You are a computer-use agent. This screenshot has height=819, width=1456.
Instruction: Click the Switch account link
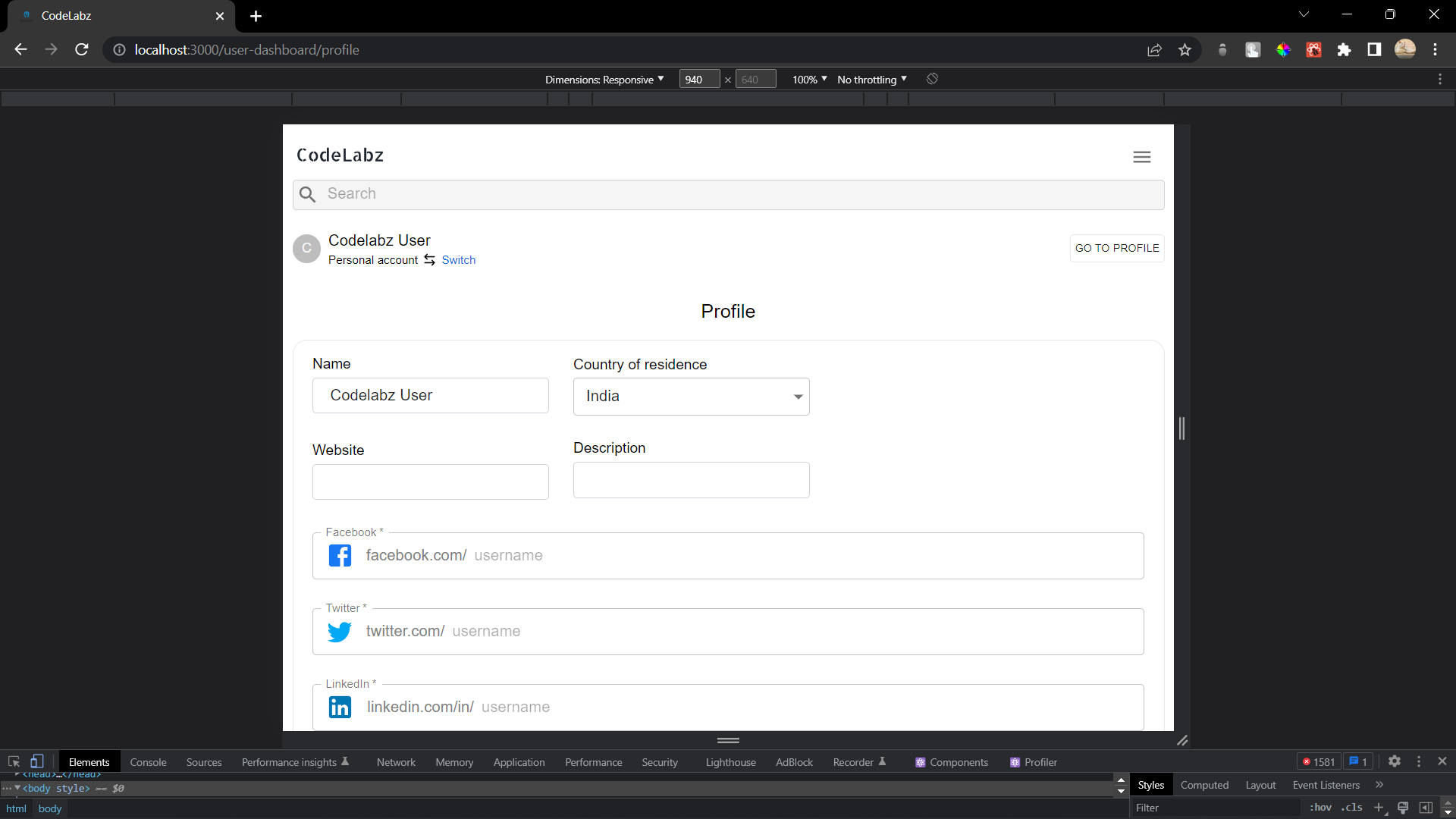tap(459, 259)
